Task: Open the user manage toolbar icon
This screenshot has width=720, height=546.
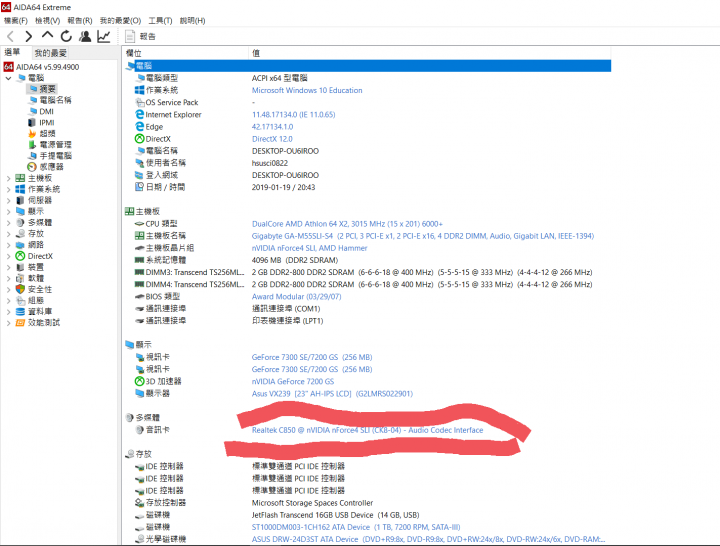Action: tap(85, 36)
